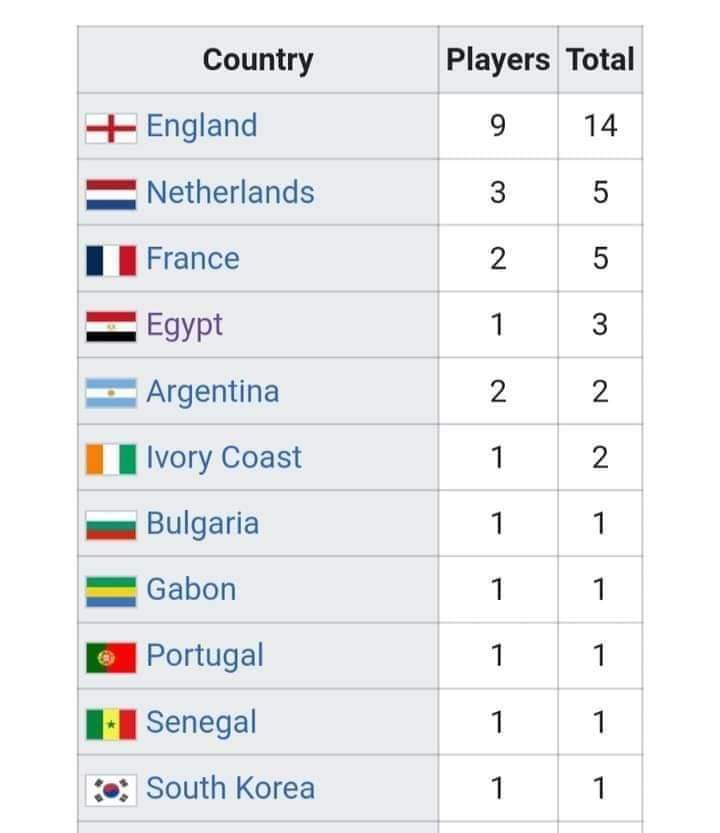This screenshot has width=720, height=833.
Task: Click the Senegal flag icon
Action: point(111,724)
